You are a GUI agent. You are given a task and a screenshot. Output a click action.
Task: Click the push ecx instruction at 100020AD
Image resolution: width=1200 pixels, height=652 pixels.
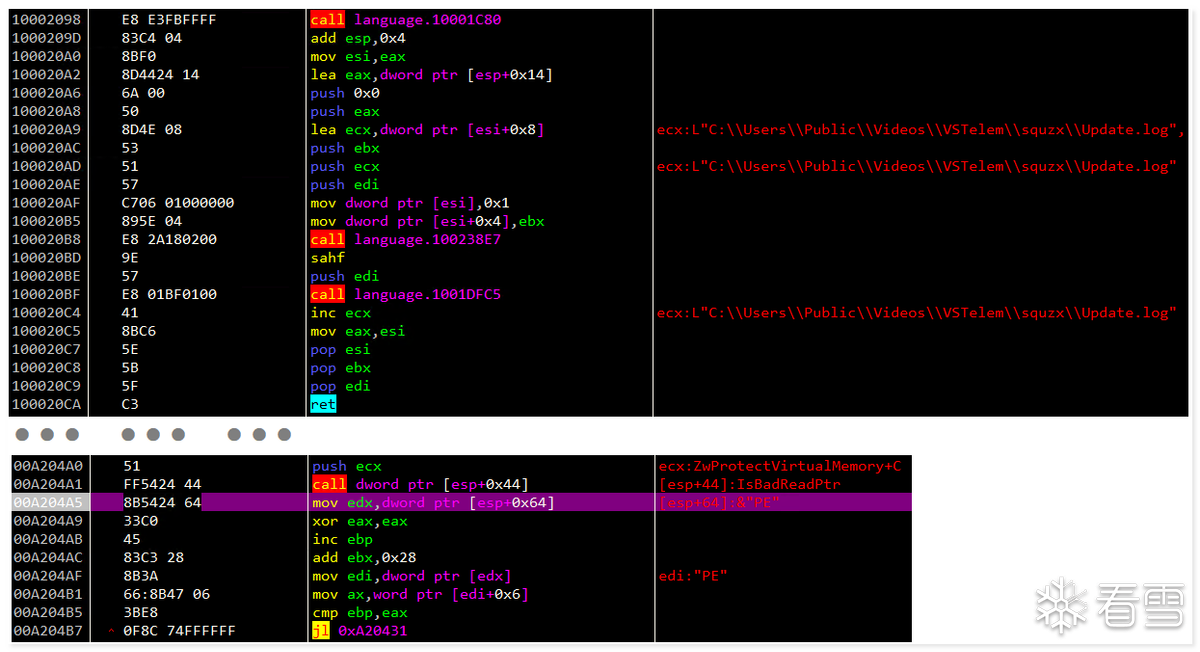(x=344, y=166)
